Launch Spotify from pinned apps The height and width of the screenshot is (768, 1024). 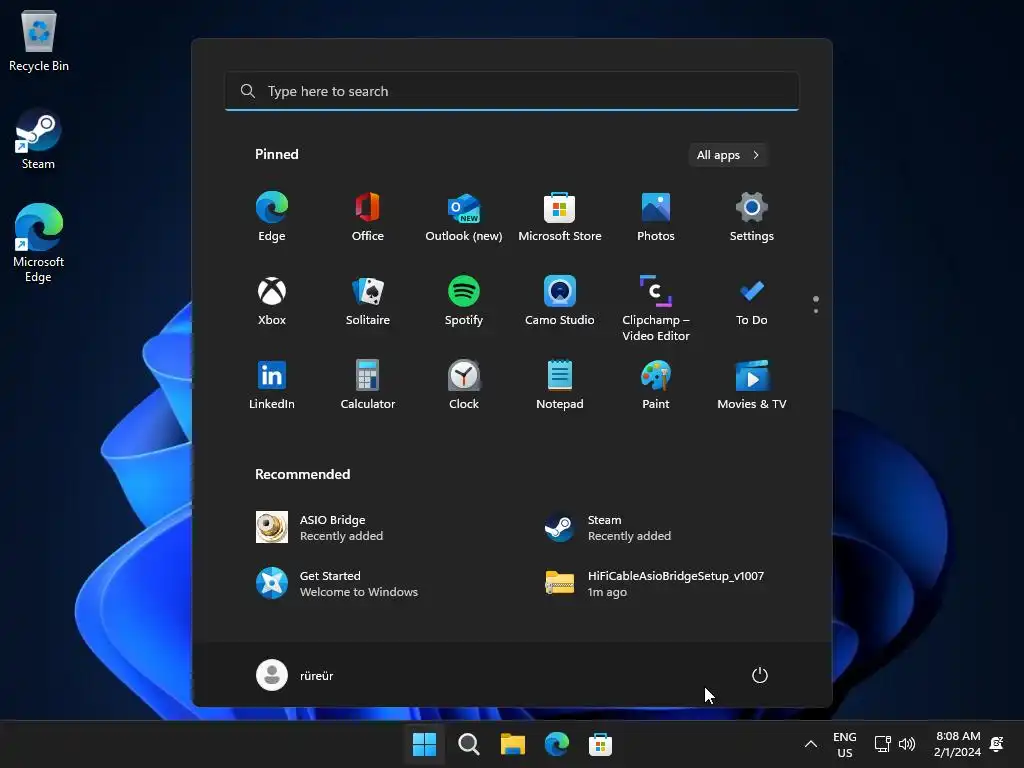tap(464, 301)
